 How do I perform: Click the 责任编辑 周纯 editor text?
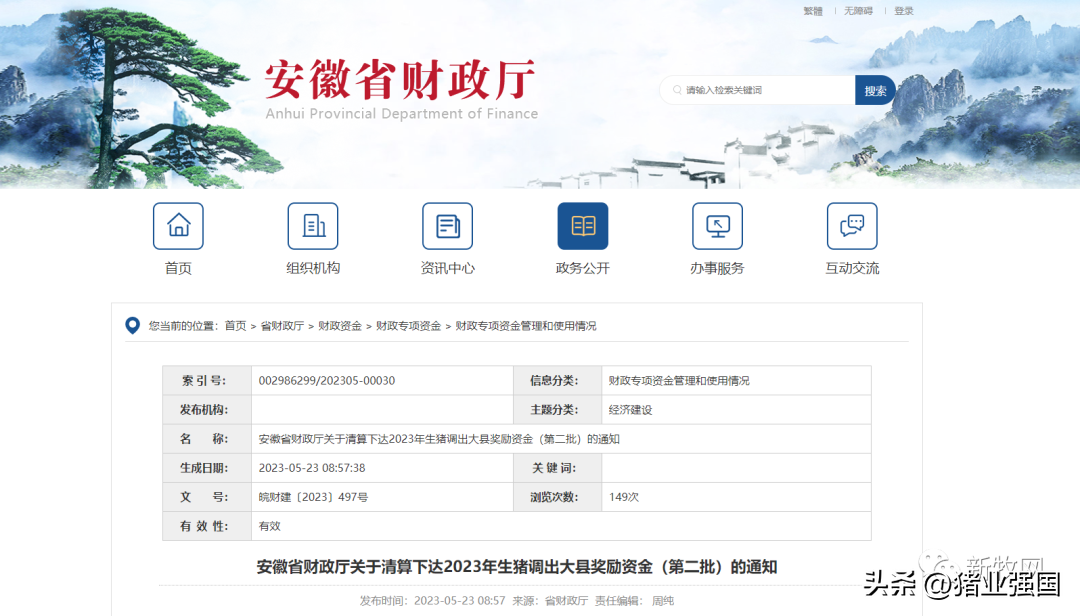(634, 601)
